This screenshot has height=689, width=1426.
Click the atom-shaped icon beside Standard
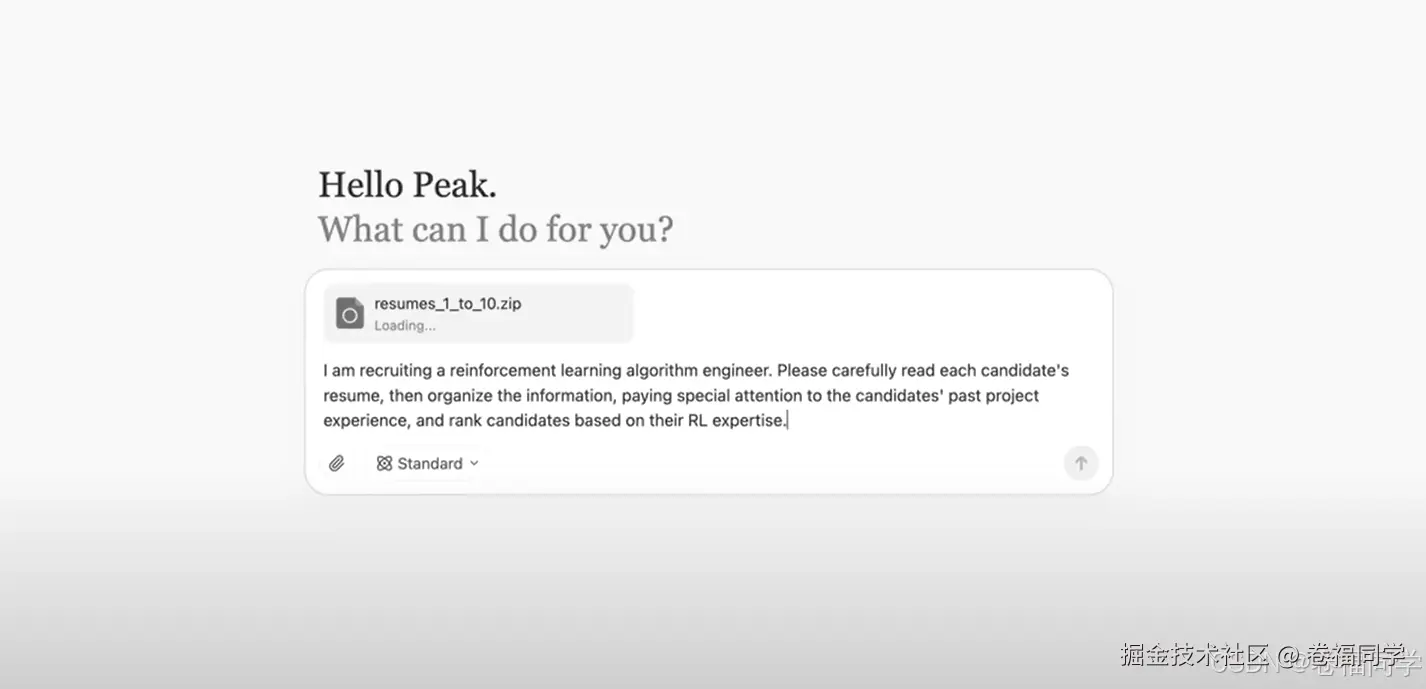click(384, 464)
